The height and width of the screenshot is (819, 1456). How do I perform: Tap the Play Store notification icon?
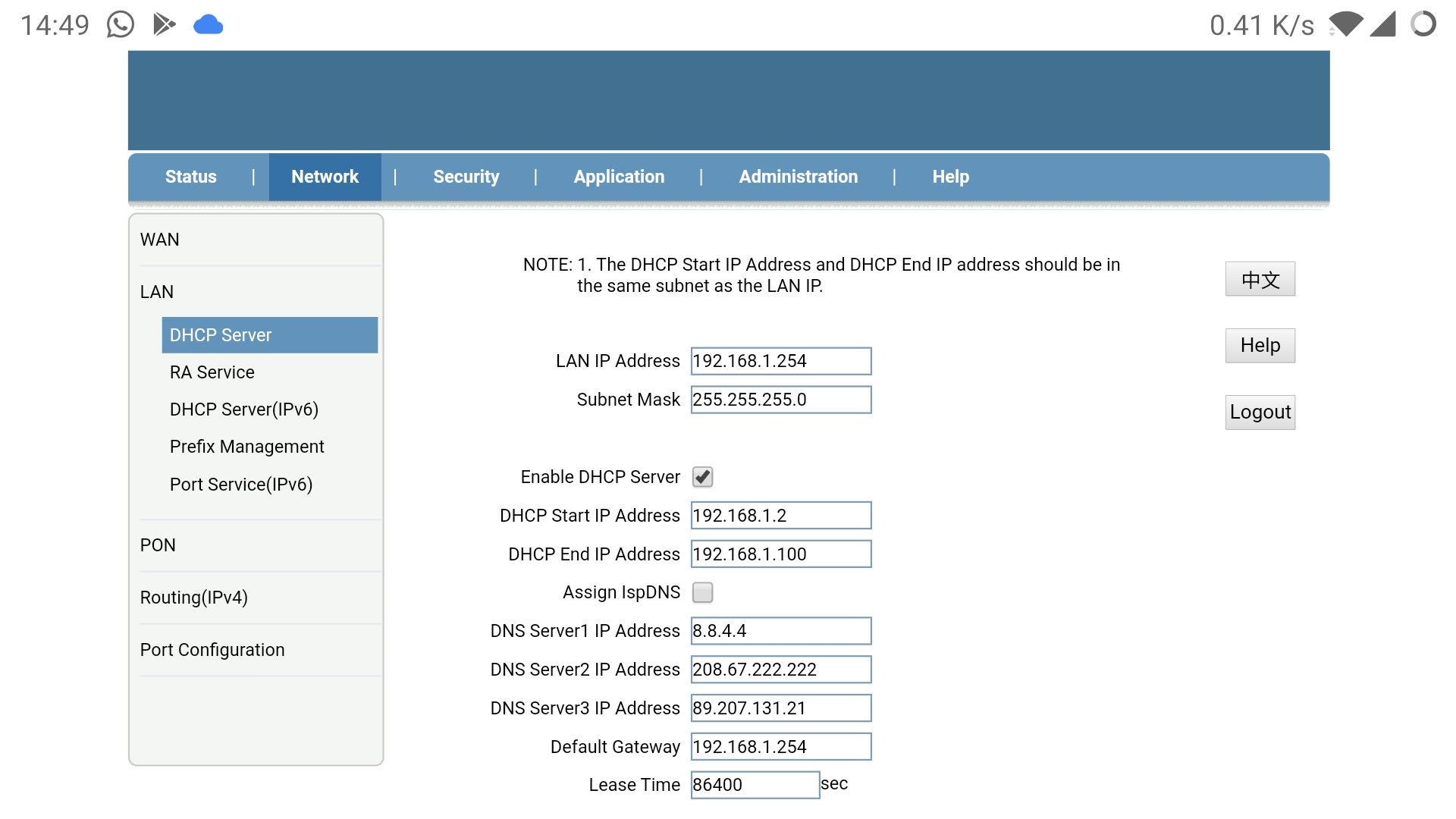pos(164,25)
